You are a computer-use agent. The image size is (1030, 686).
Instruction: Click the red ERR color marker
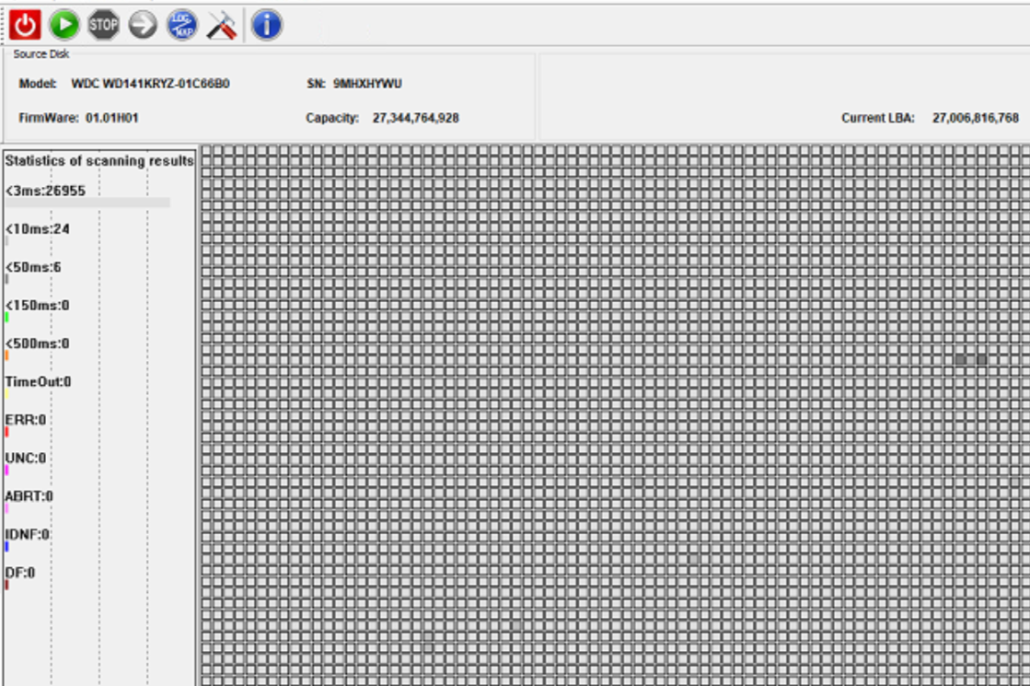click(x=7, y=432)
